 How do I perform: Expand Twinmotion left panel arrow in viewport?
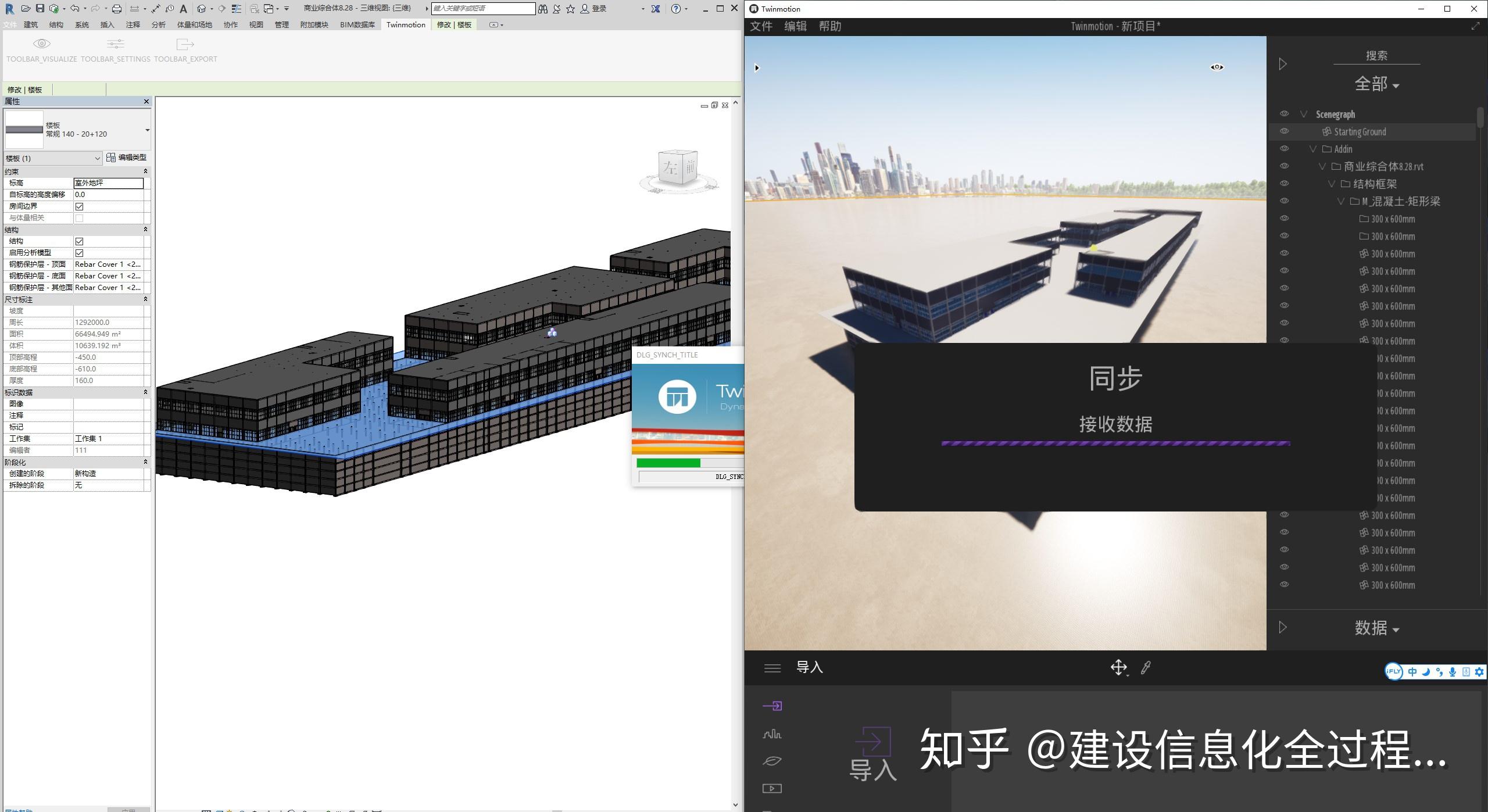click(756, 68)
